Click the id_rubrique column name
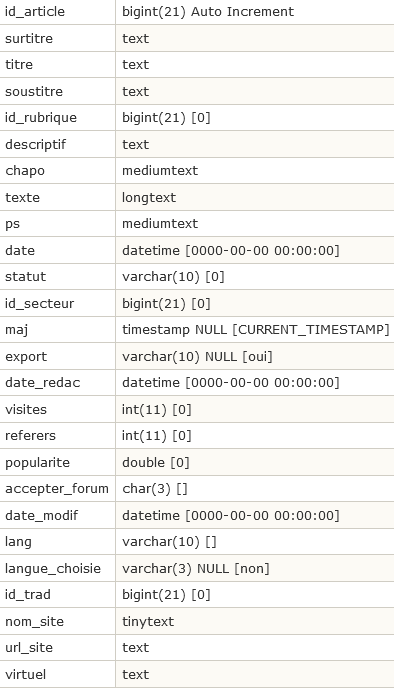This screenshot has height=688, width=394. [x=41, y=118]
